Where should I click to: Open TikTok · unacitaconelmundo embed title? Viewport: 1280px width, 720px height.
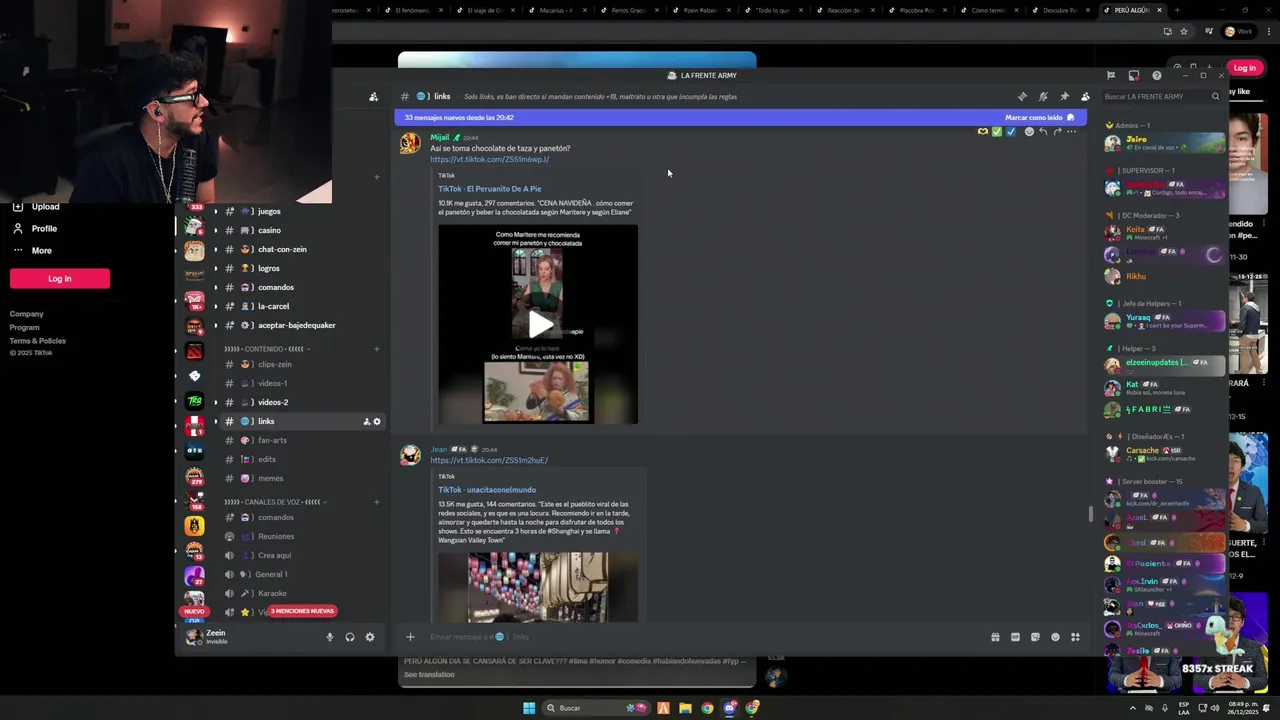coord(486,490)
